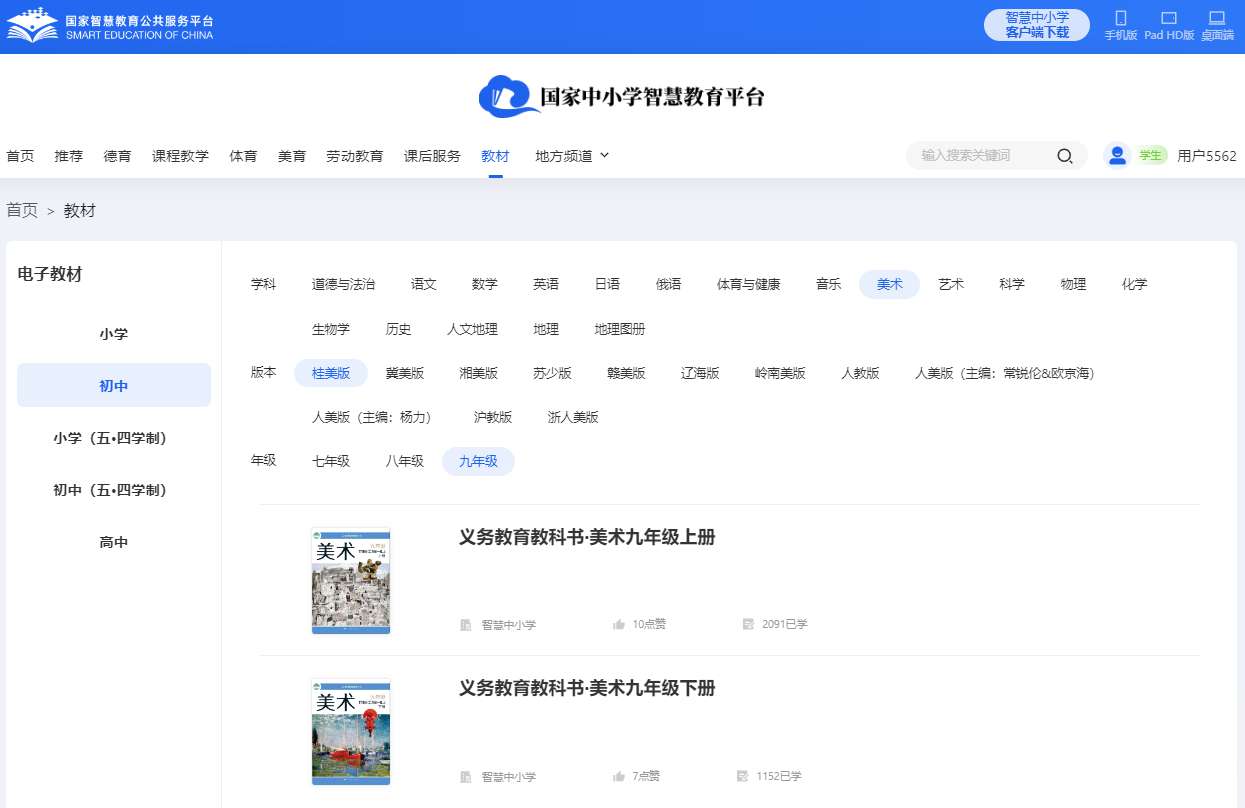
Task: Open the 德育 navigation tab
Action: [x=118, y=156]
